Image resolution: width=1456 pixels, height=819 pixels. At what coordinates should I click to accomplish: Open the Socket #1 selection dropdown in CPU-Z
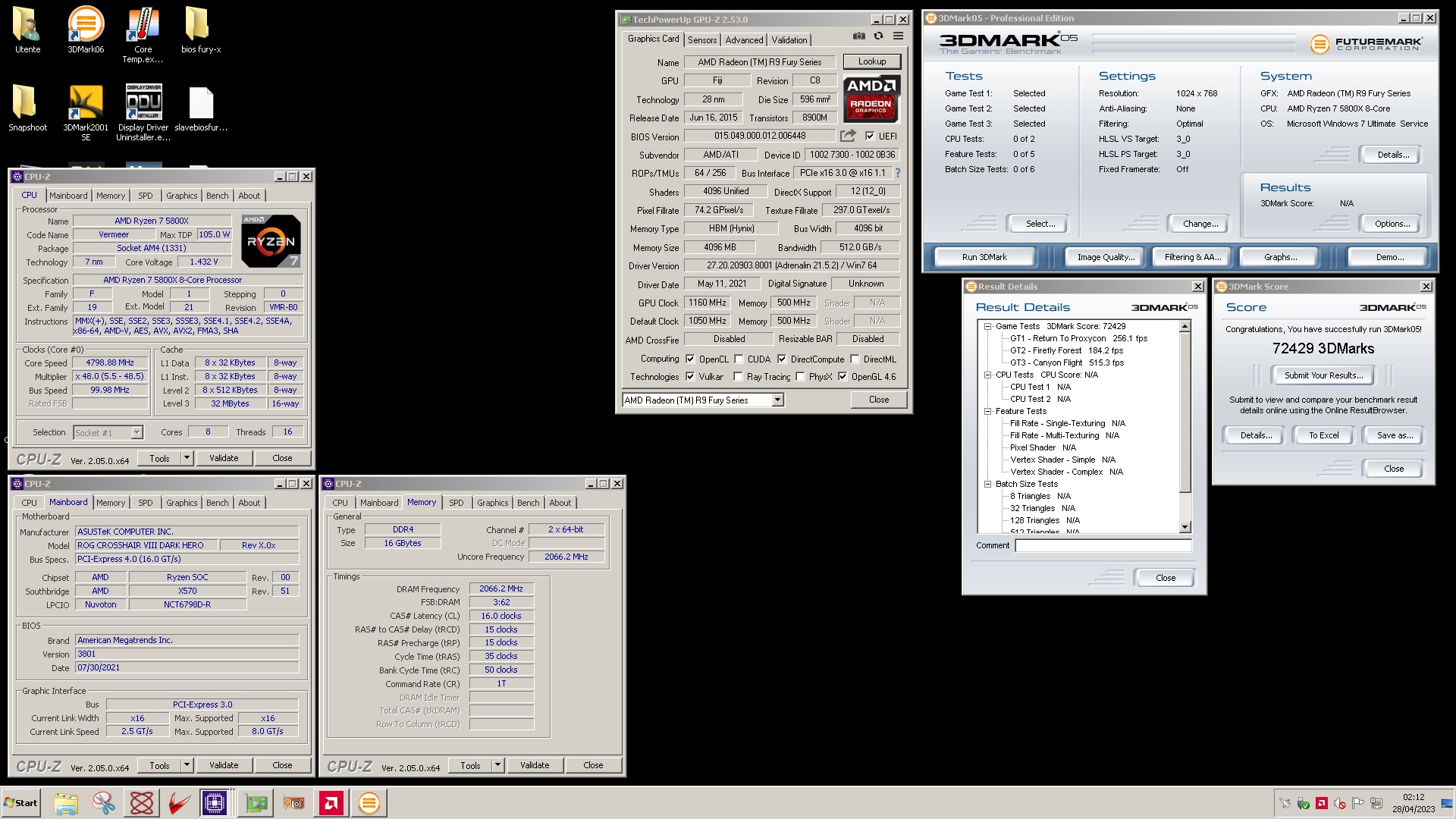pos(136,432)
